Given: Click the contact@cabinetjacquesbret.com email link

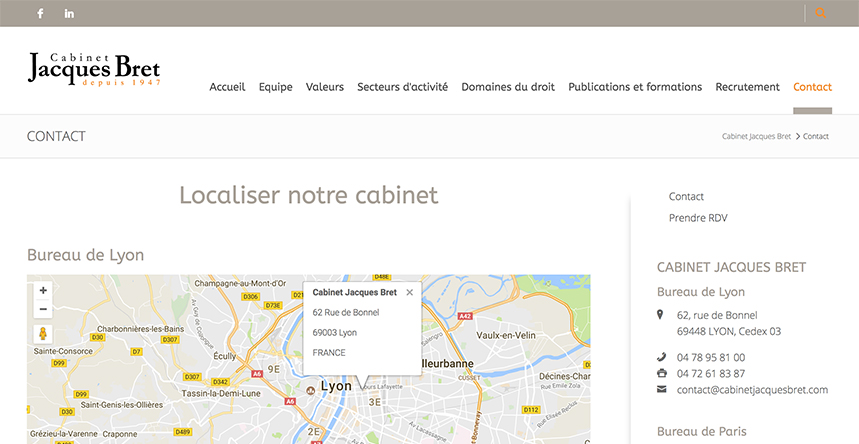Looking at the screenshot, I should point(752,390).
